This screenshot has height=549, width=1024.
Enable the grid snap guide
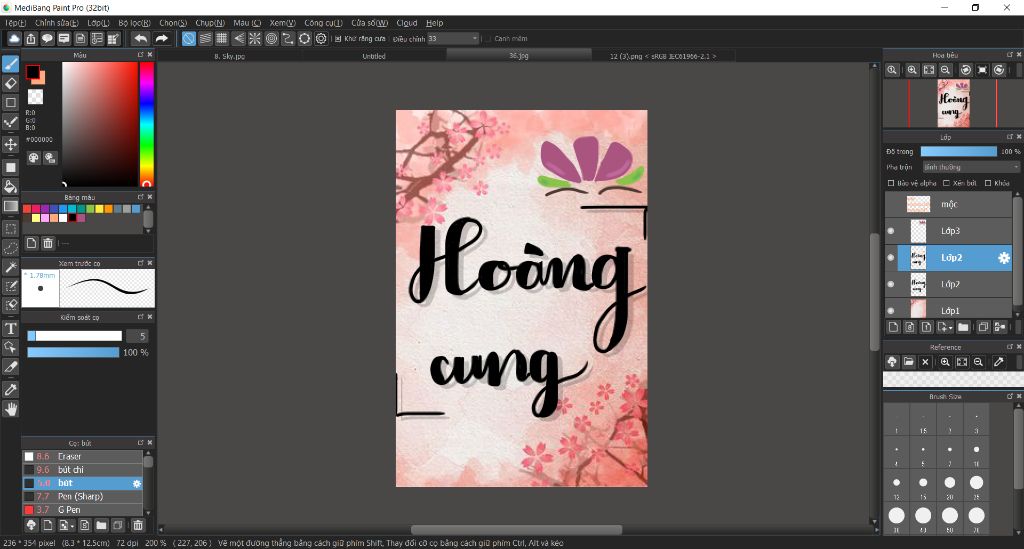point(222,39)
